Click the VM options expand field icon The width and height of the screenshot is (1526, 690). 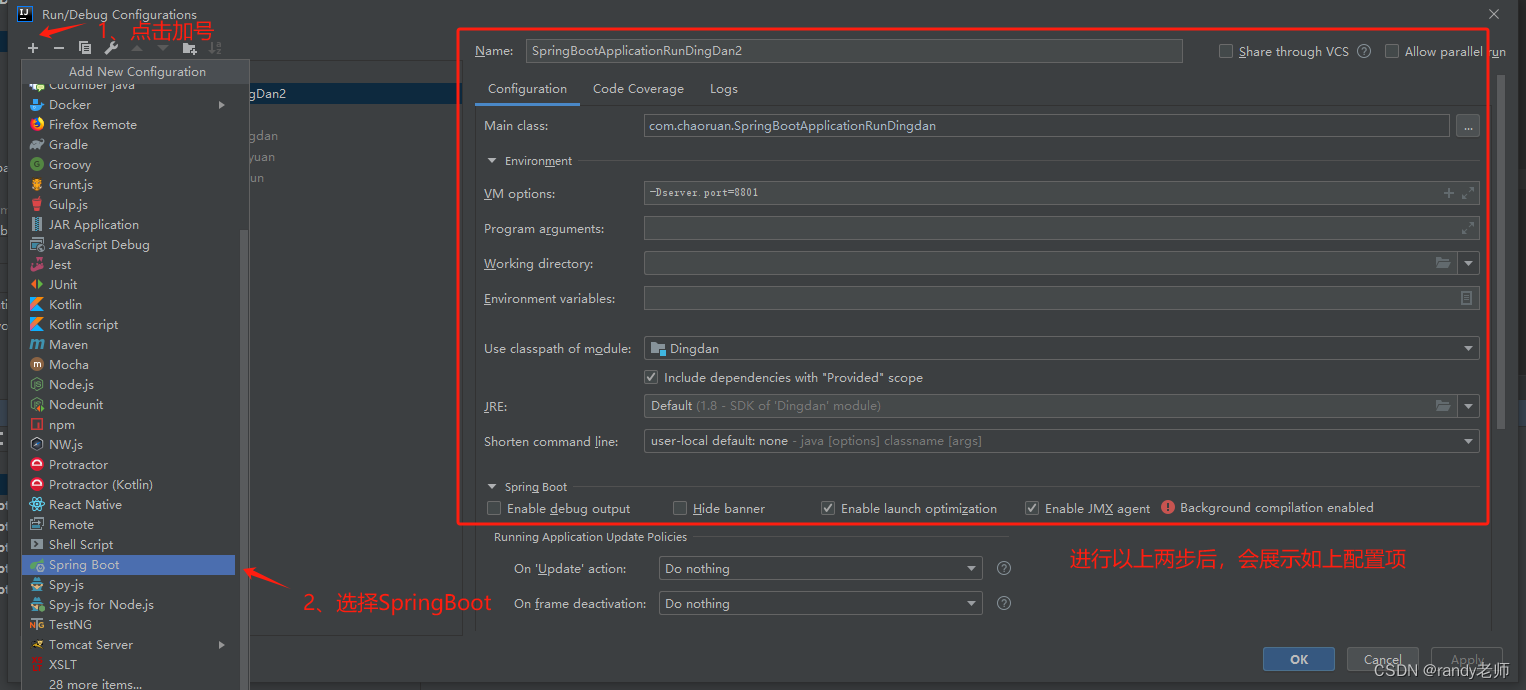pyautogui.click(x=1468, y=193)
